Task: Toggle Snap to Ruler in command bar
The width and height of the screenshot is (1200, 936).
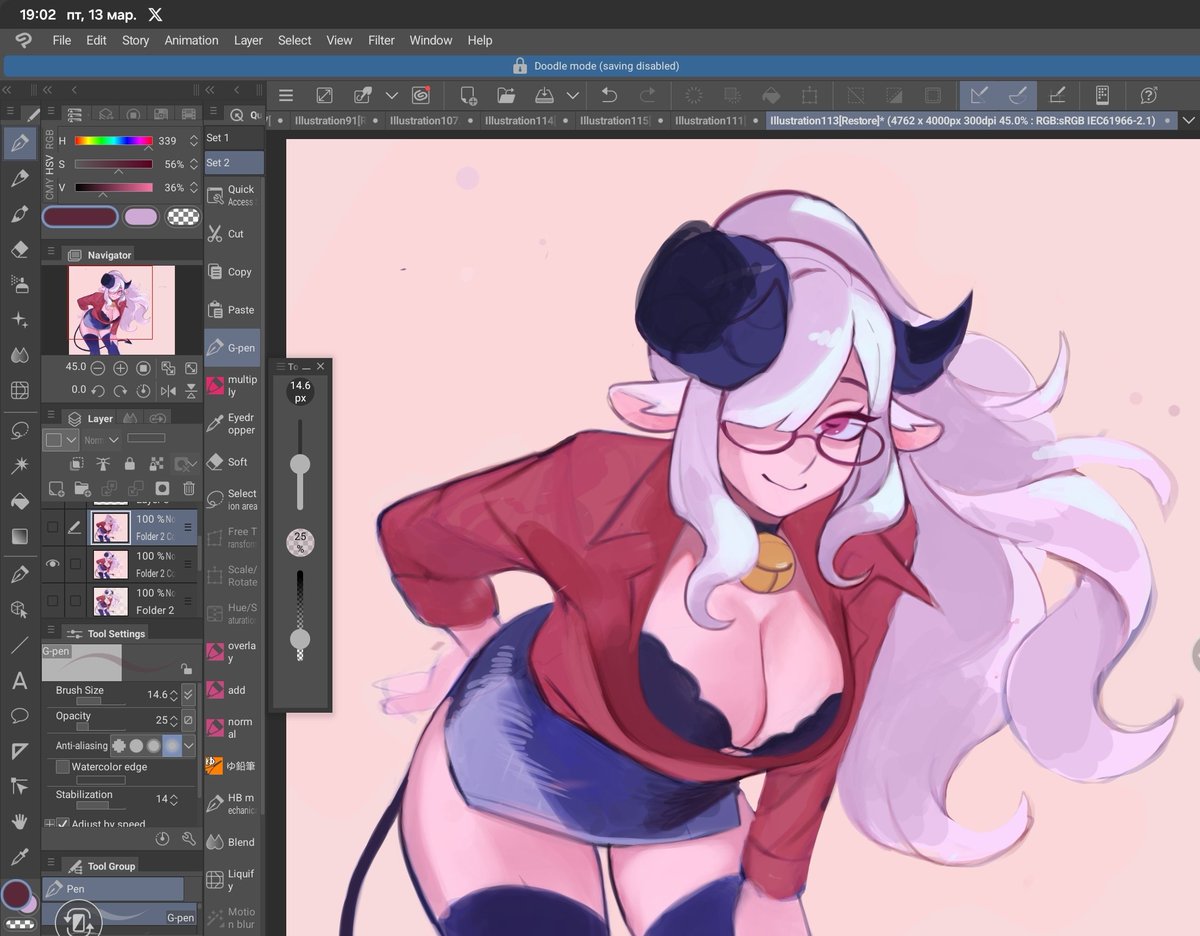Action: point(979,95)
